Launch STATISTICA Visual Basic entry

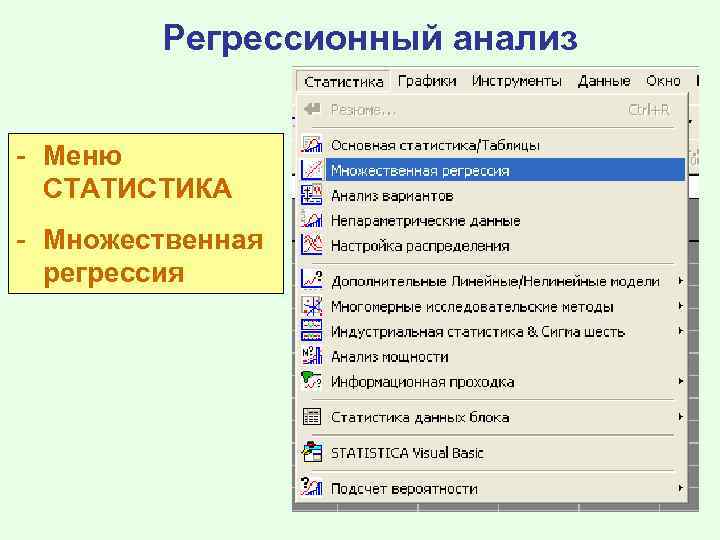(x=493, y=453)
